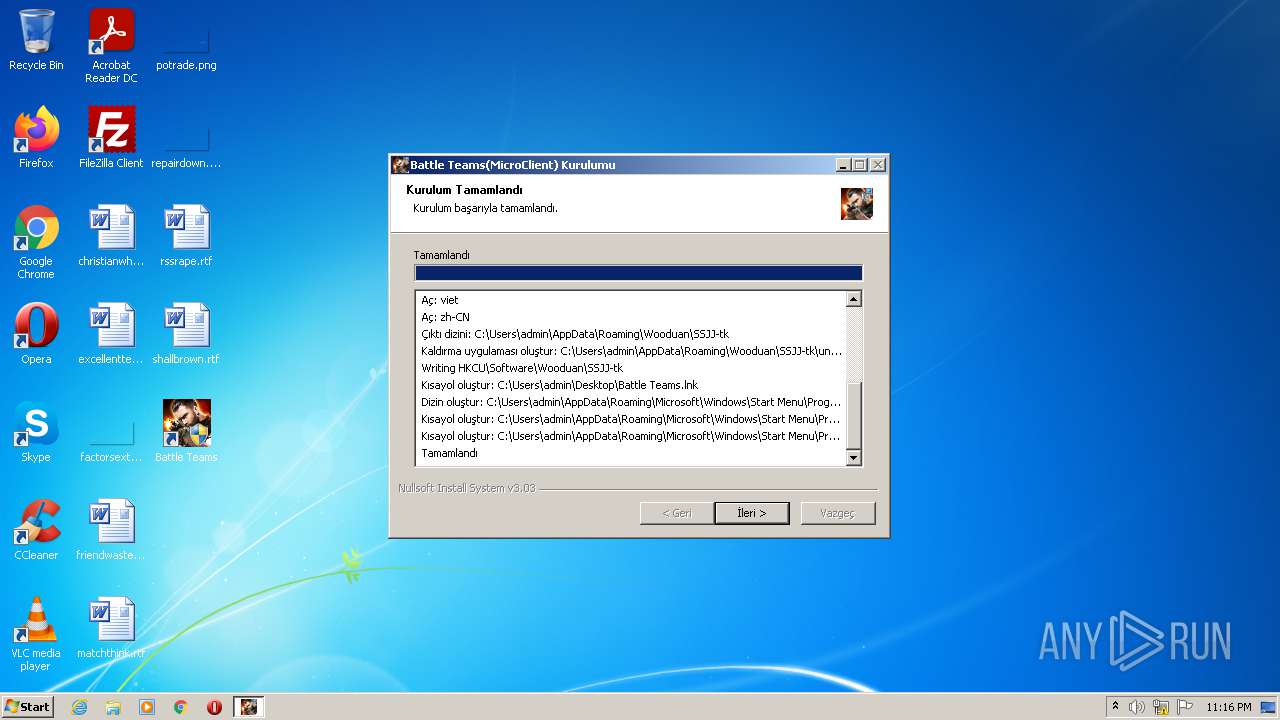1280x720 pixels.
Task: Minimize the installer window
Action: (x=843, y=165)
